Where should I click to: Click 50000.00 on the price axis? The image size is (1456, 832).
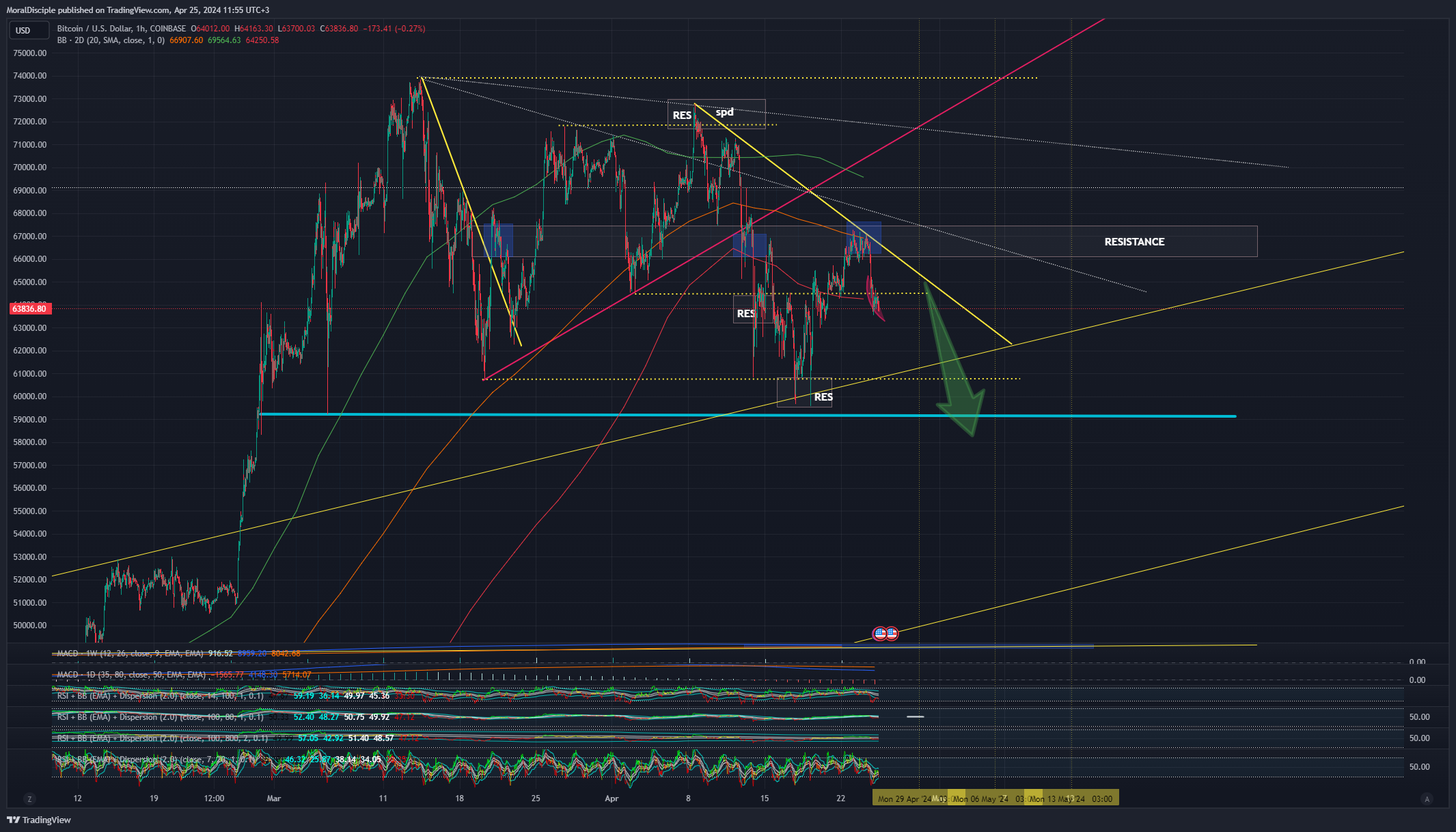[30, 626]
